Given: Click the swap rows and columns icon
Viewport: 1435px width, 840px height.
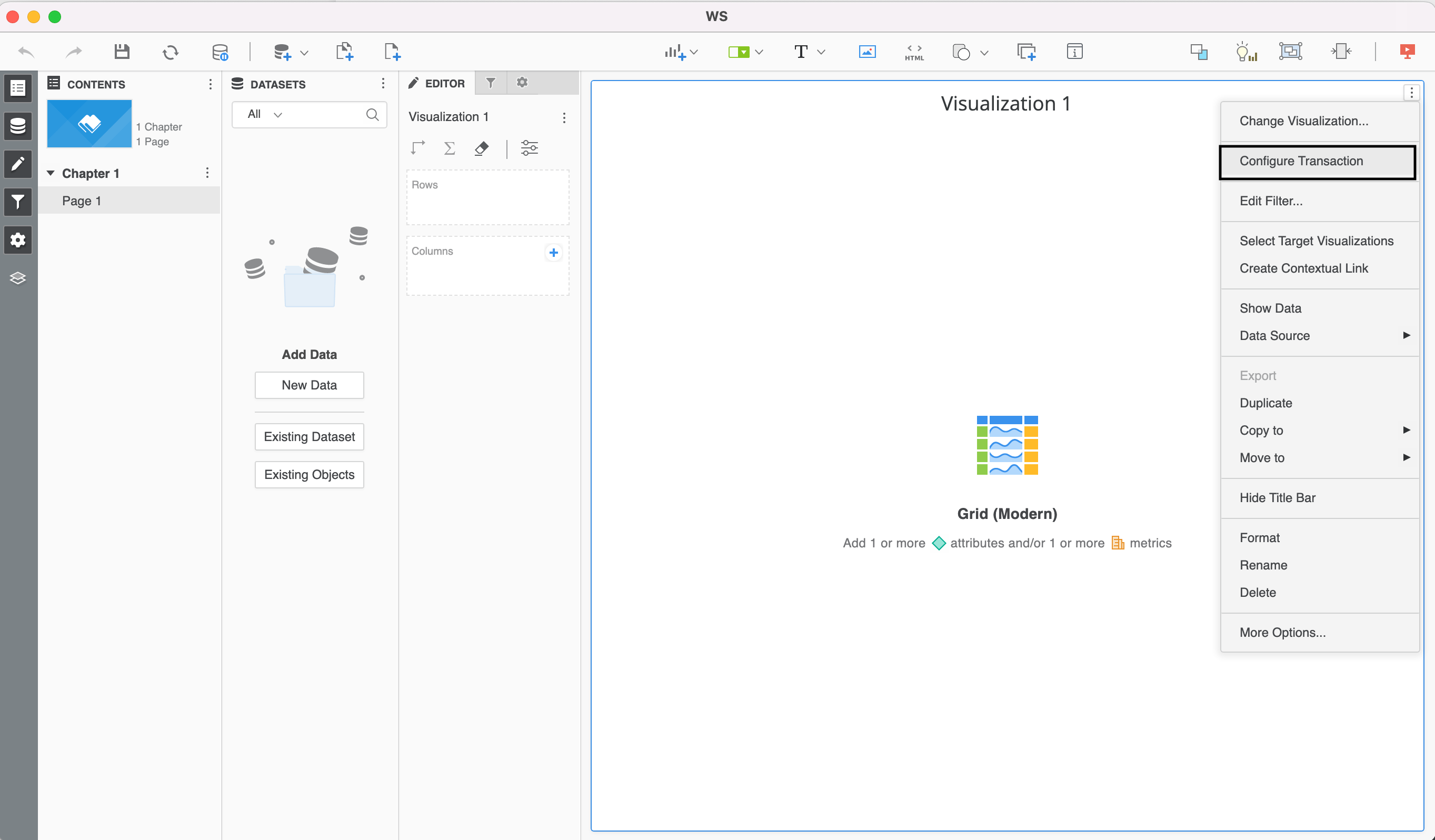Looking at the screenshot, I should [418, 148].
